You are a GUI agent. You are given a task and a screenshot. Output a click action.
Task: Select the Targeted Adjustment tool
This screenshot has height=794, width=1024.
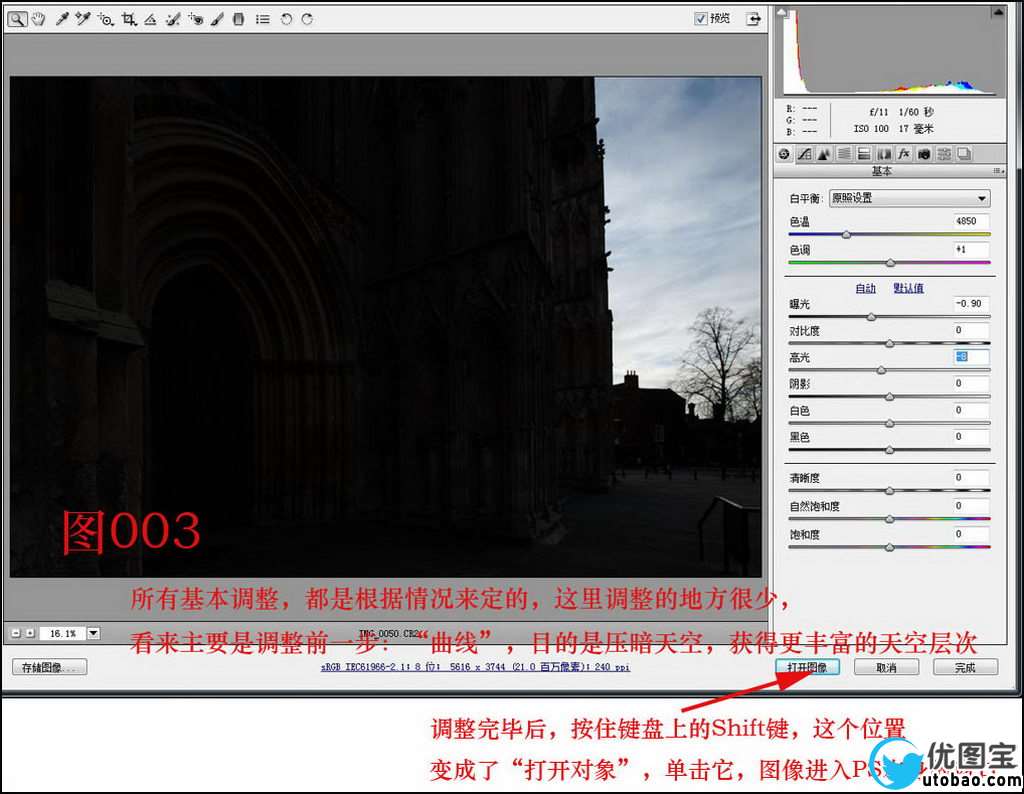pos(106,20)
